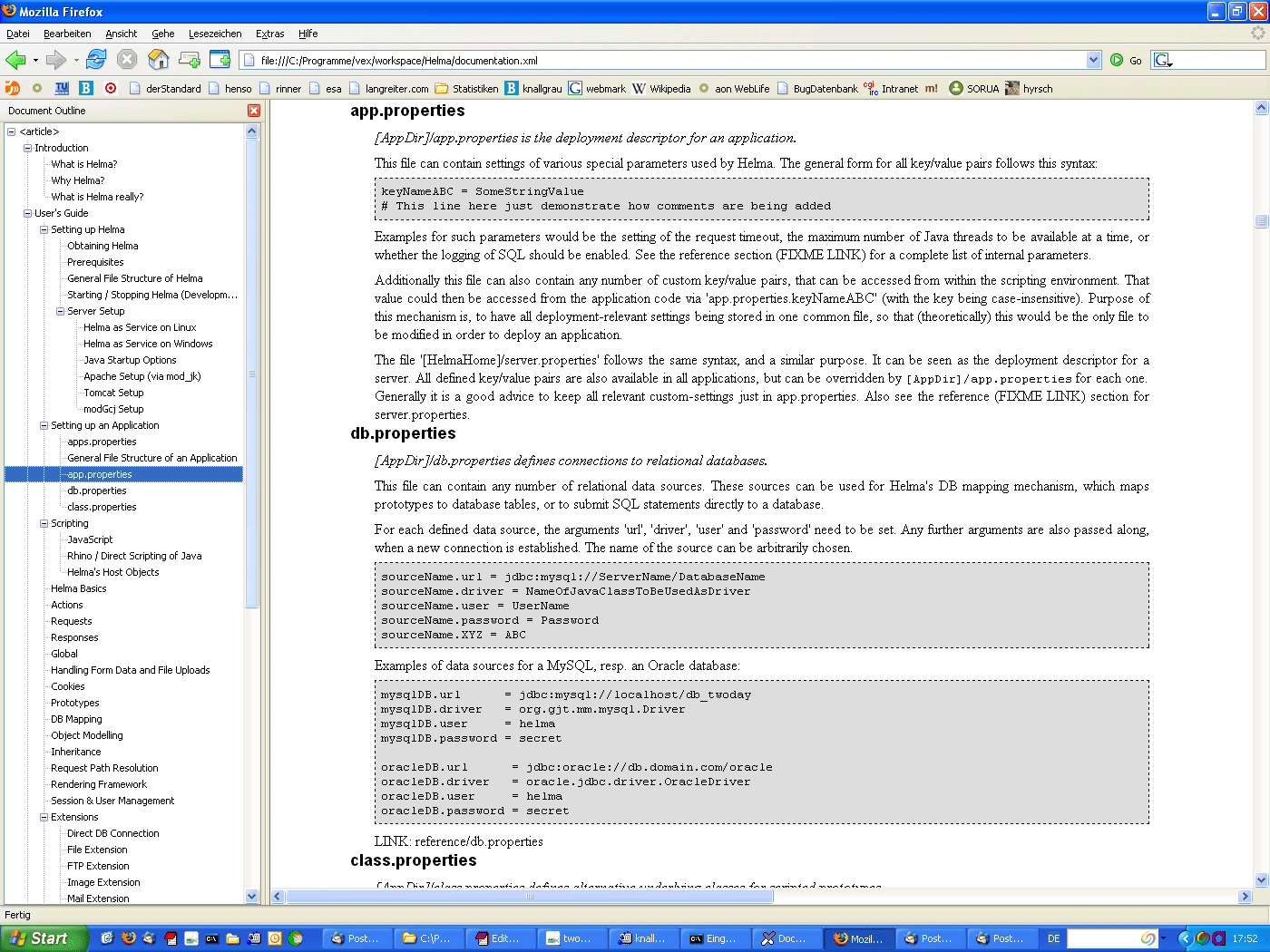Collapse the User's Guide tree node
The height and width of the screenshot is (952, 1270).
point(27,213)
